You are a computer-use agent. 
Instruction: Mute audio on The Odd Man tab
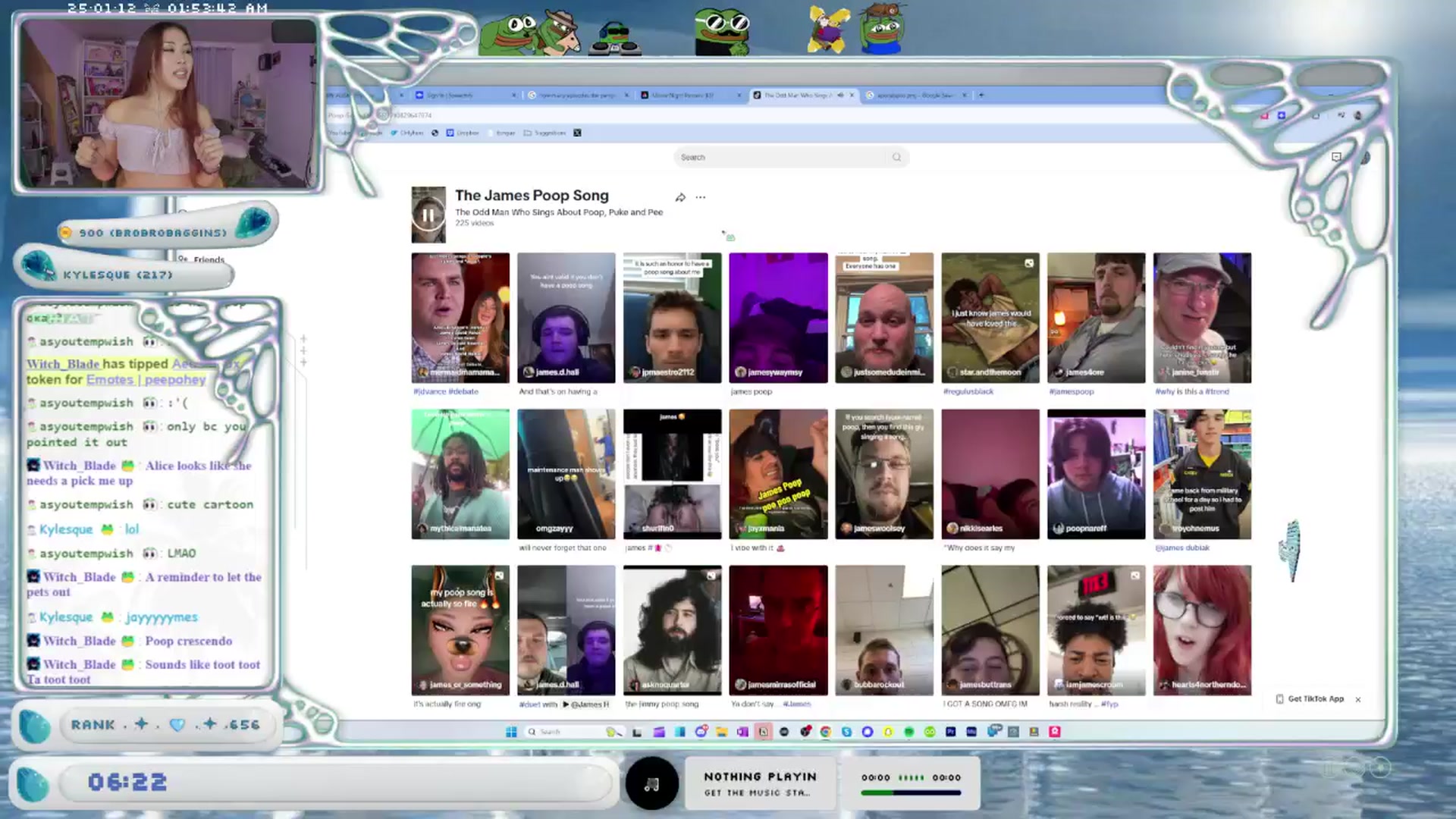[840, 96]
